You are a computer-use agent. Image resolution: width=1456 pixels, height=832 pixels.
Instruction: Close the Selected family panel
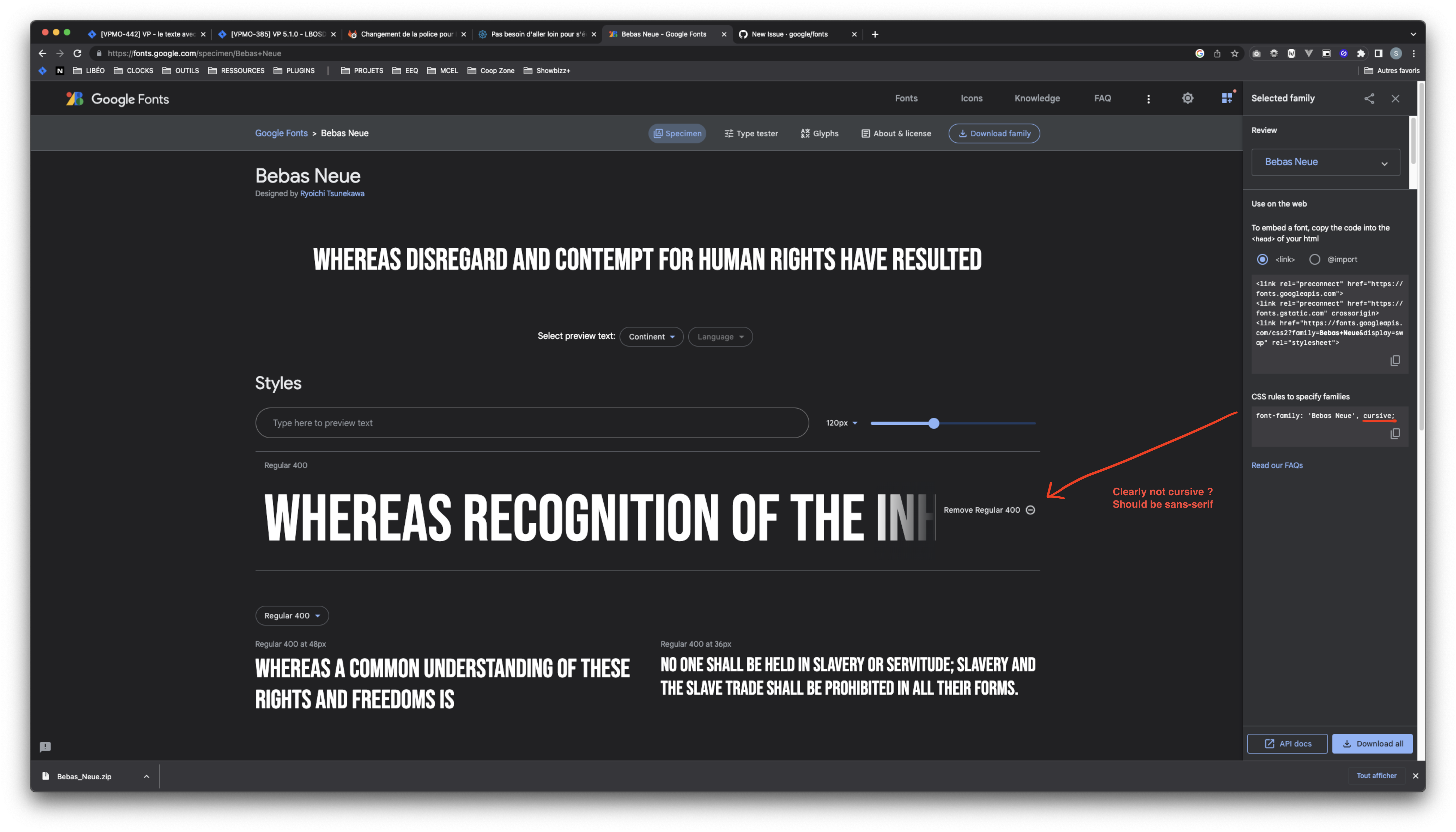tap(1396, 99)
